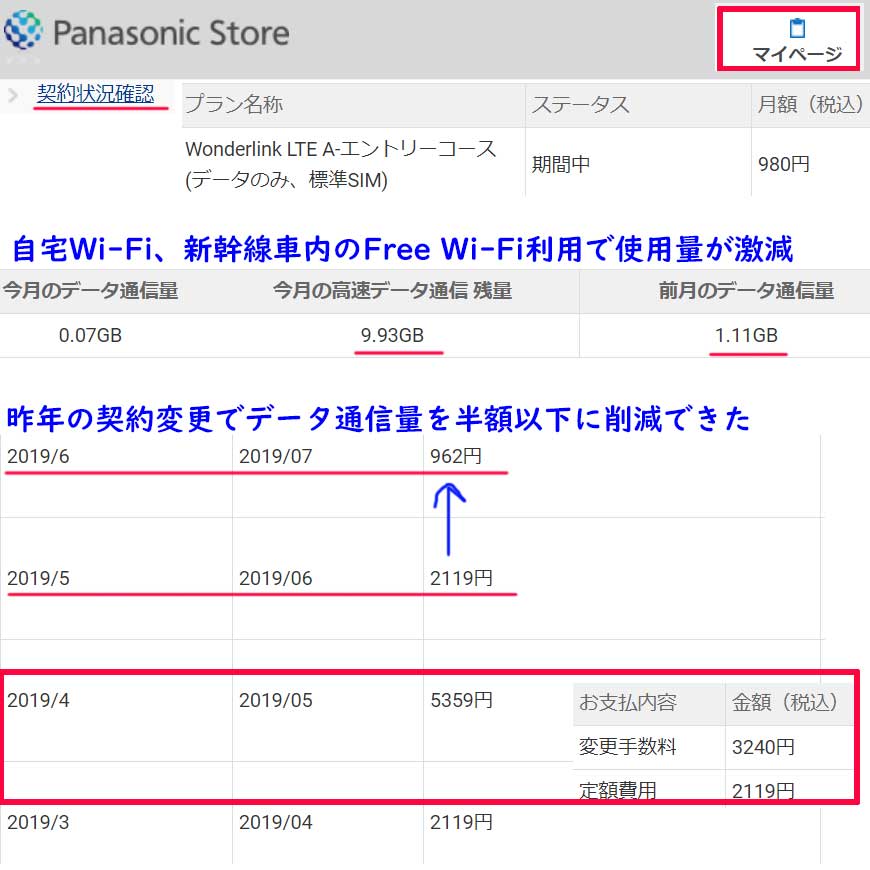The width and height of the screenshot is (870, 870).
Task: Click the 9.93GB remaining data value
Action: pos(392,335)
